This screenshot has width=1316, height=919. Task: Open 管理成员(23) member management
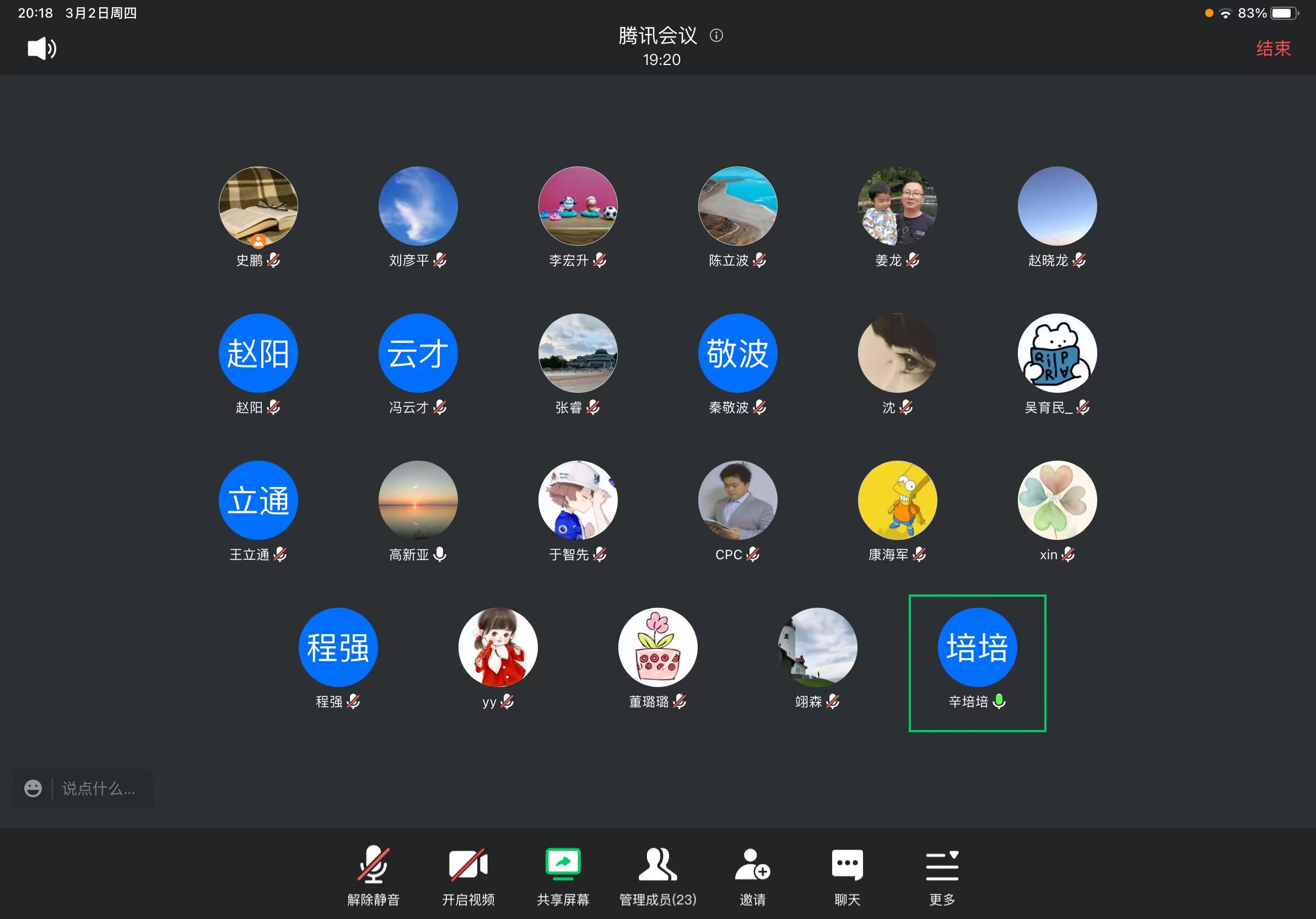[x=657, y=876]
